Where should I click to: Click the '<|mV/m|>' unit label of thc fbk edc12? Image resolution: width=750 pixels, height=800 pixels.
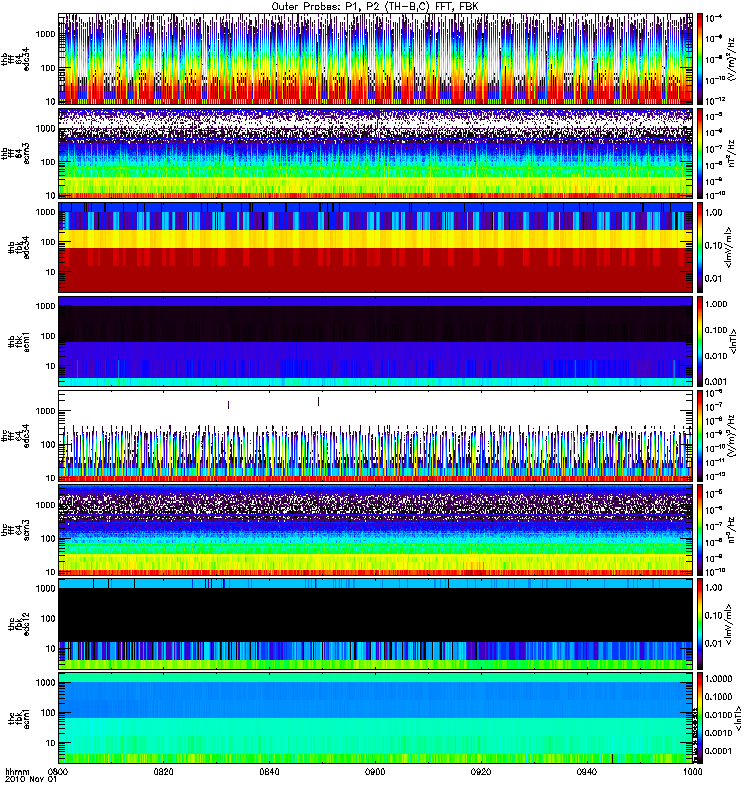pyautogui.click(x=730, y=624)
